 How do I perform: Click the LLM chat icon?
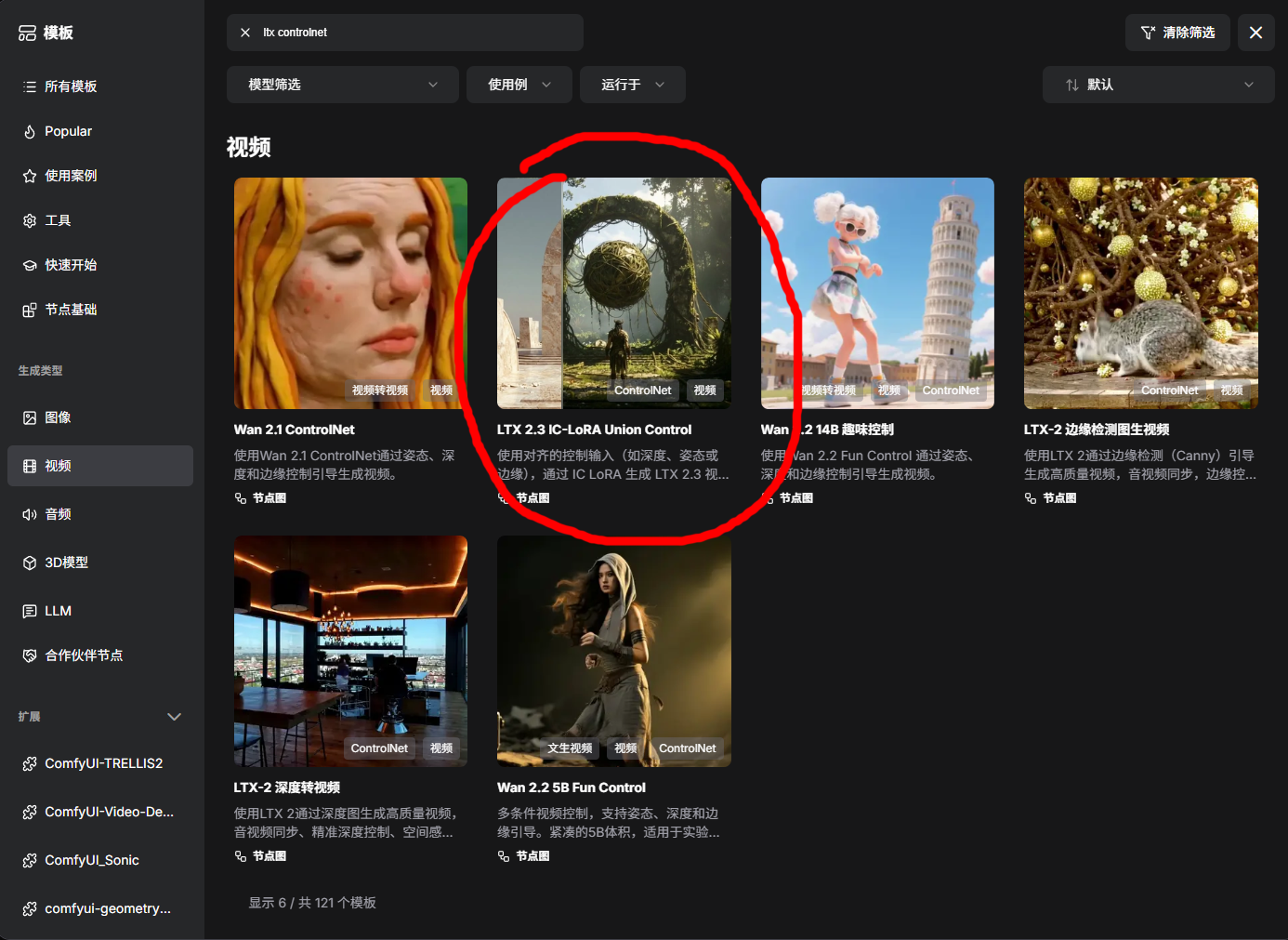click(30, 611)
